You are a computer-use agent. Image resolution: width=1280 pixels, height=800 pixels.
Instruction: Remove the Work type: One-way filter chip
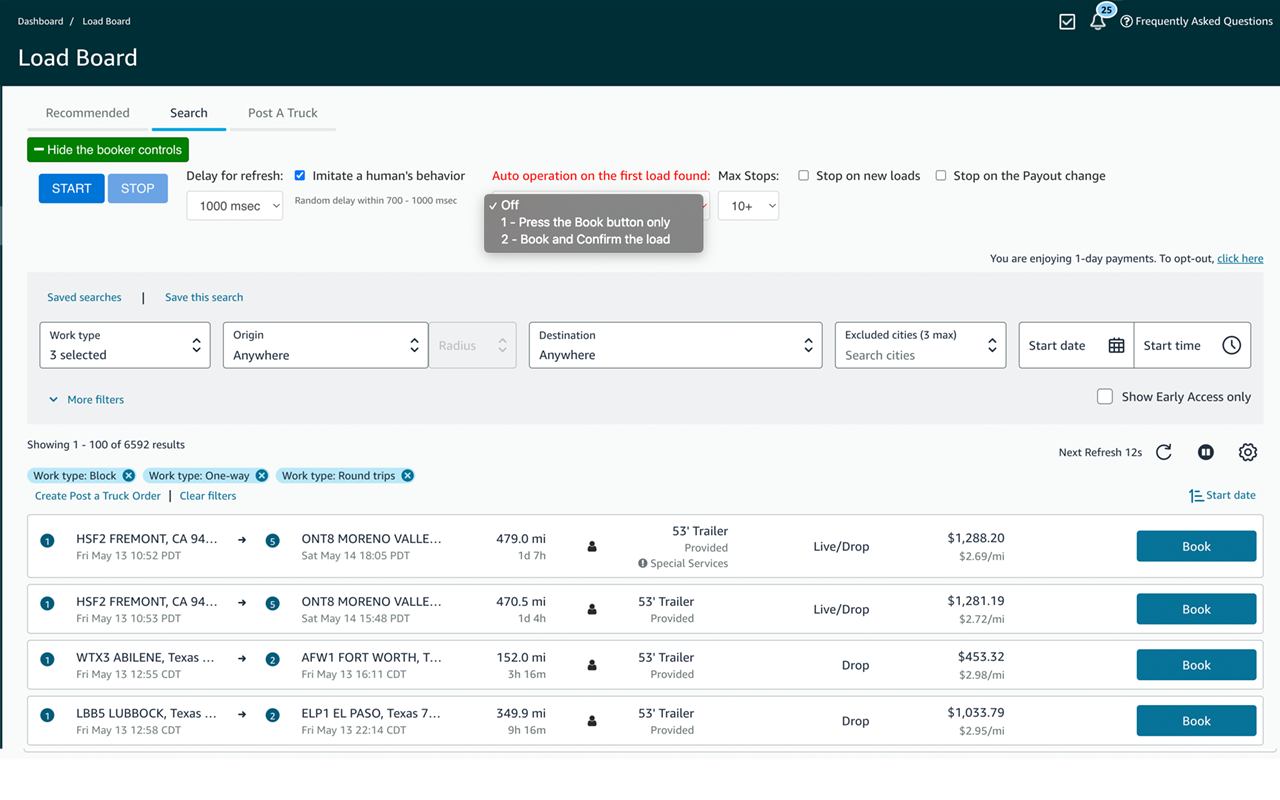[x=262, y=476]
